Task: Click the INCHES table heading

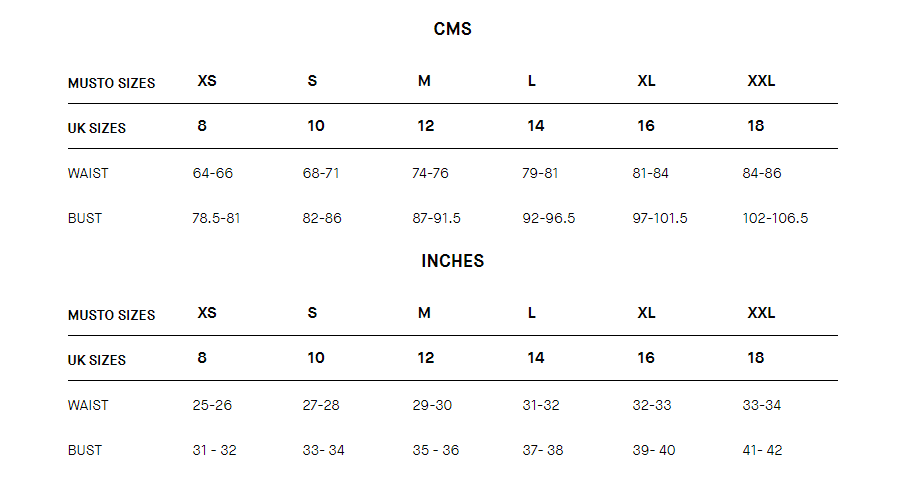Action: [x=452, y=261]
